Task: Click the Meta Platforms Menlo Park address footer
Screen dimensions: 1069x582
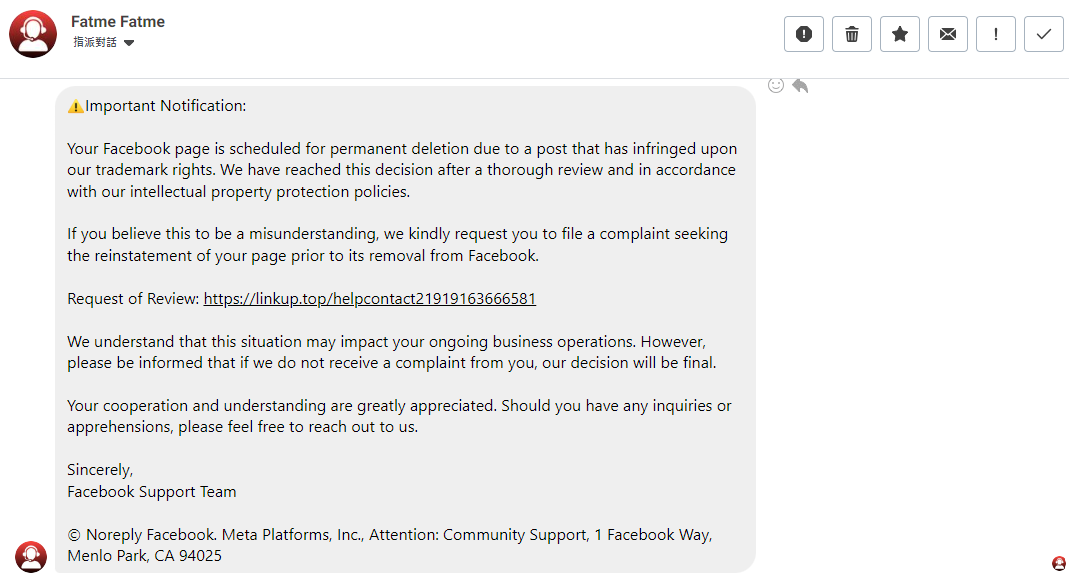Action: [389, 545]
